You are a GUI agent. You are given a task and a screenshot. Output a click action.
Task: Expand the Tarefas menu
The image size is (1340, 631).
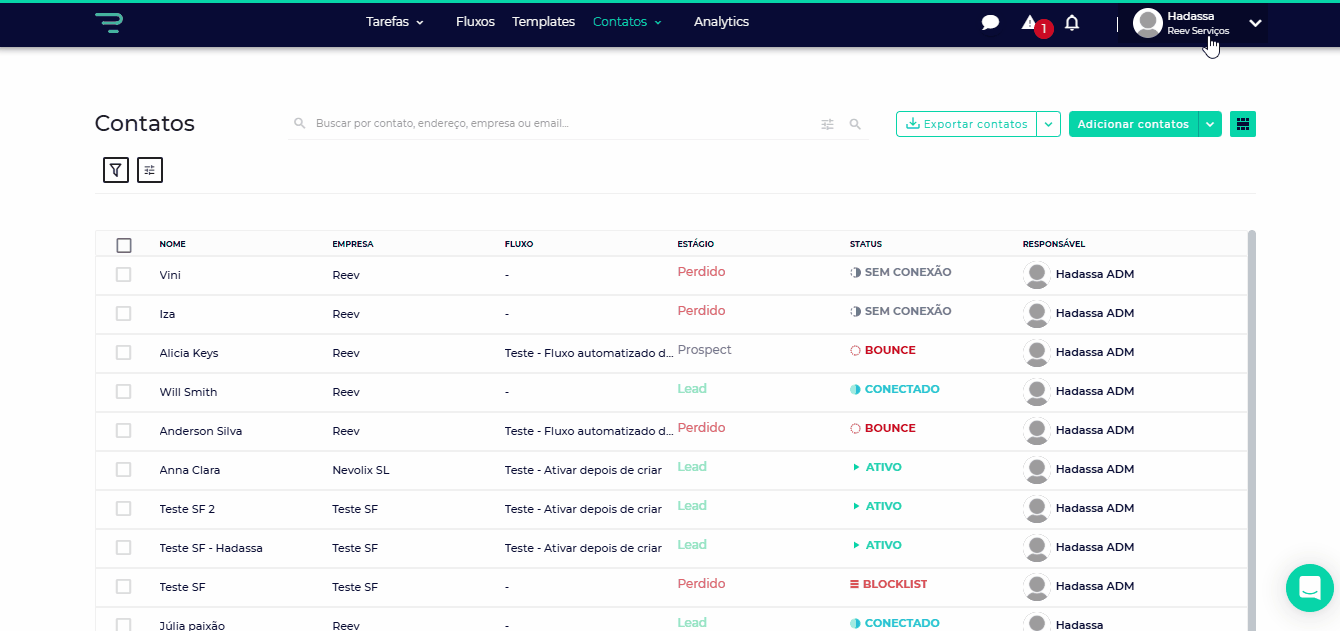point(395,22)
